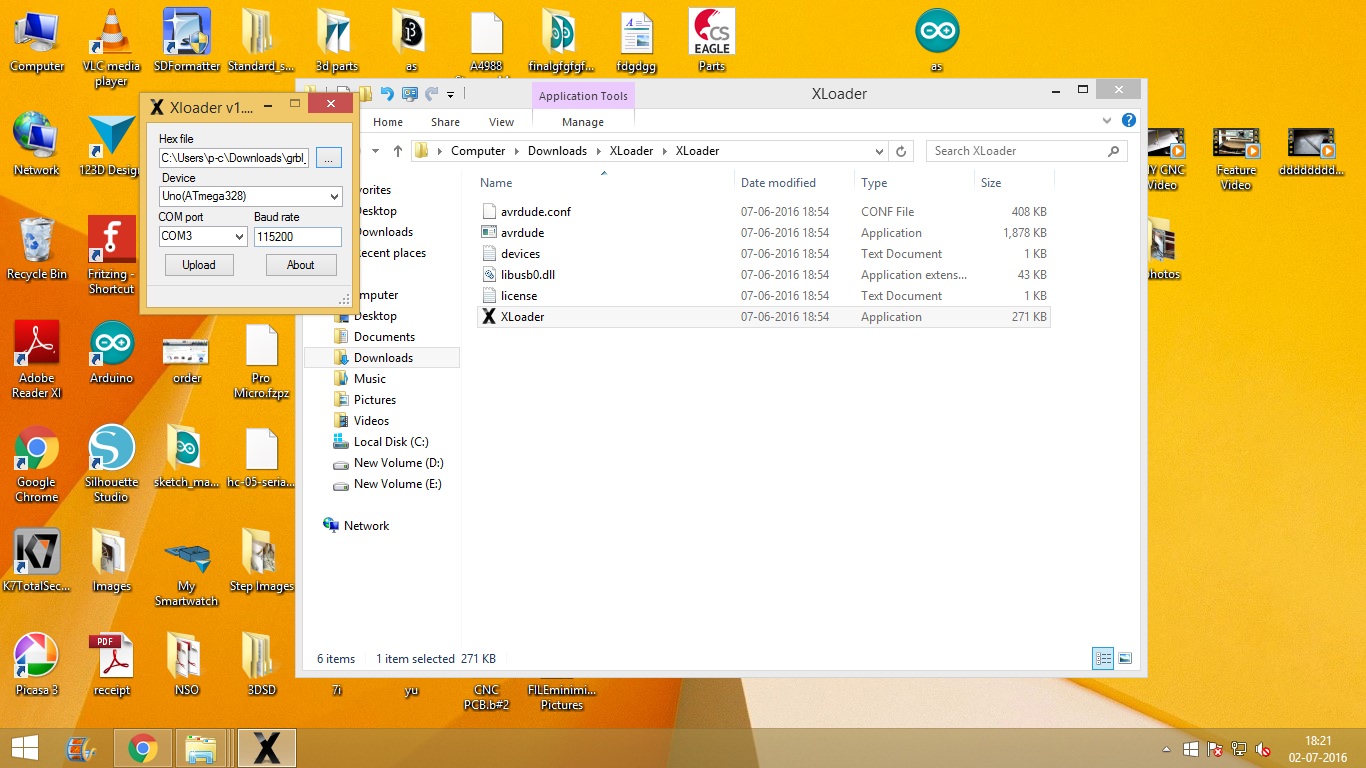Click the network icon in the system tray
1366x768 pixels.
(x=1239, y=749)
